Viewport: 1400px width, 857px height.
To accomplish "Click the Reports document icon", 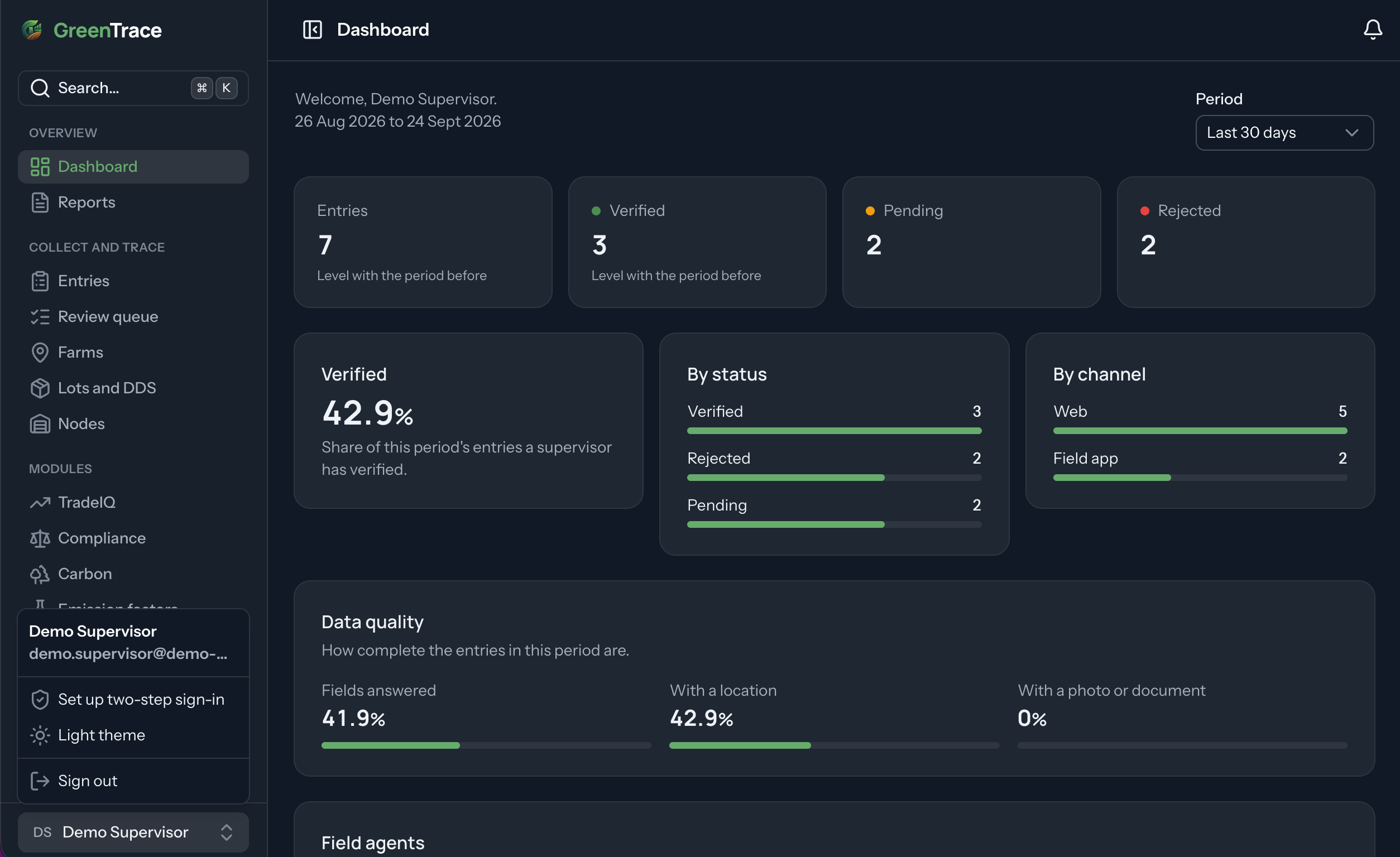I will (40, 203).
